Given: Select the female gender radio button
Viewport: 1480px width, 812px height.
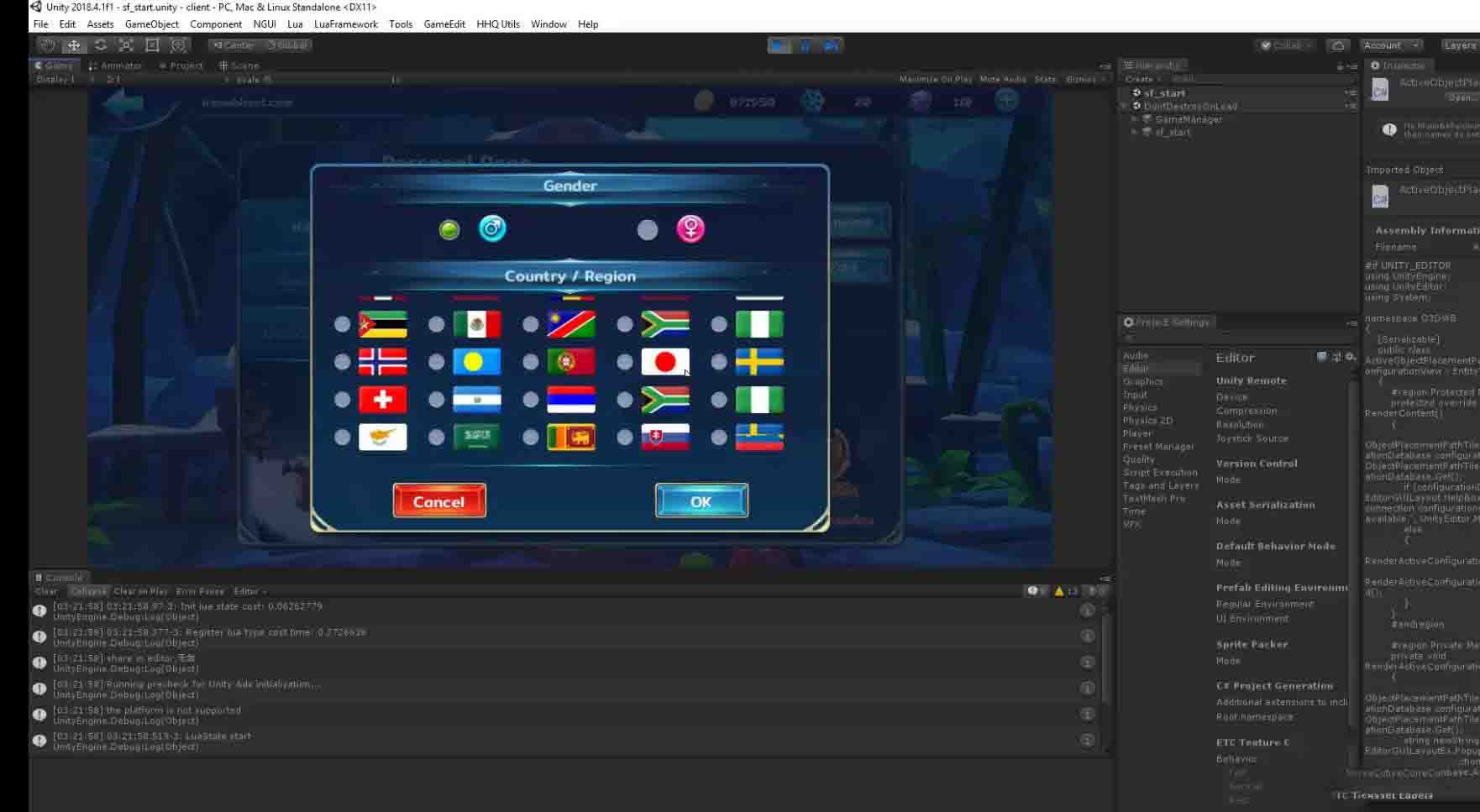Looking at the screenshot, I should click(x=648, y=229).
